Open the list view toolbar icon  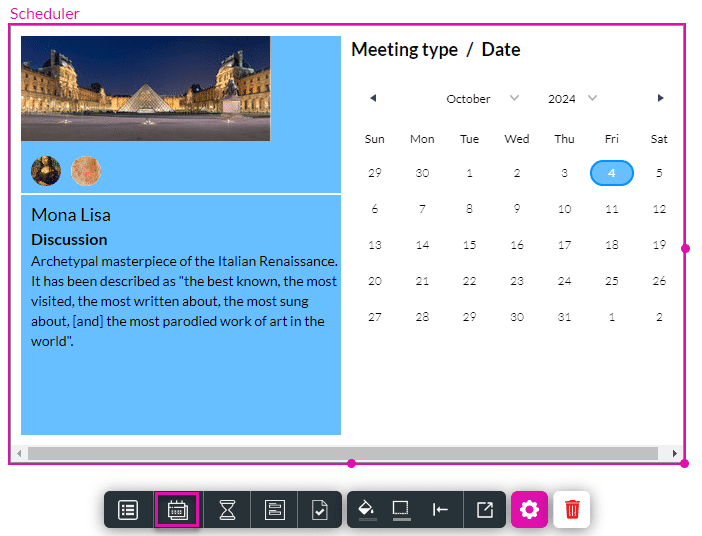tap(128, 510)
